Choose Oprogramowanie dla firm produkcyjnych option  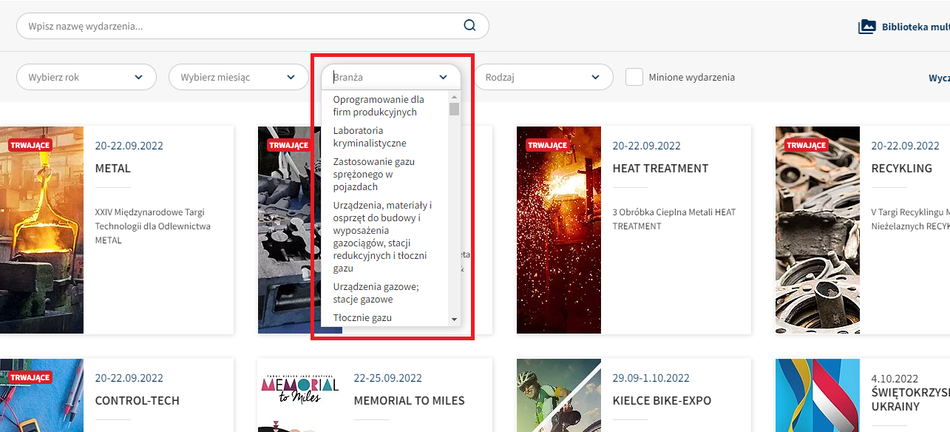[x=378, y=106]
